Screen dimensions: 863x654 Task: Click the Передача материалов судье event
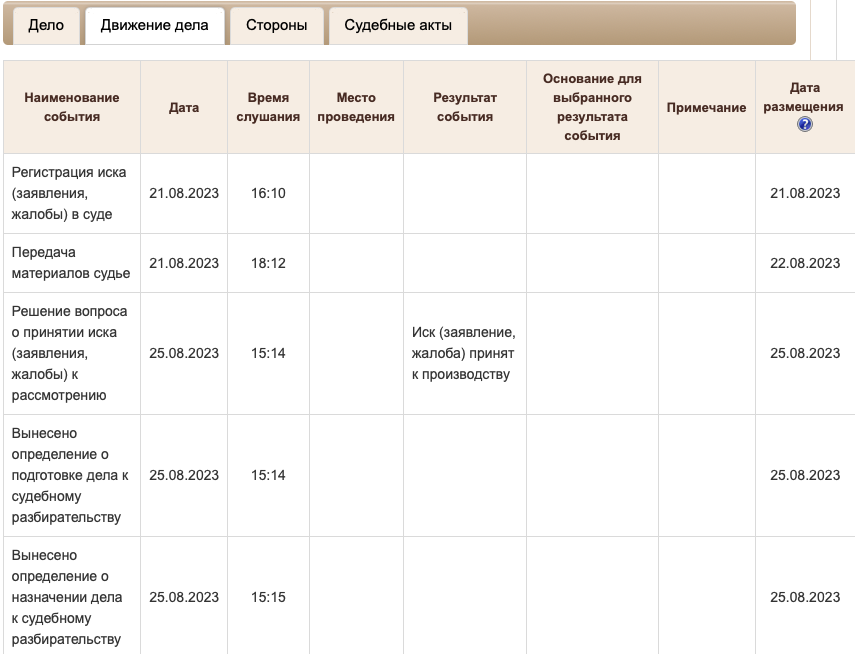tap(65, 263)
